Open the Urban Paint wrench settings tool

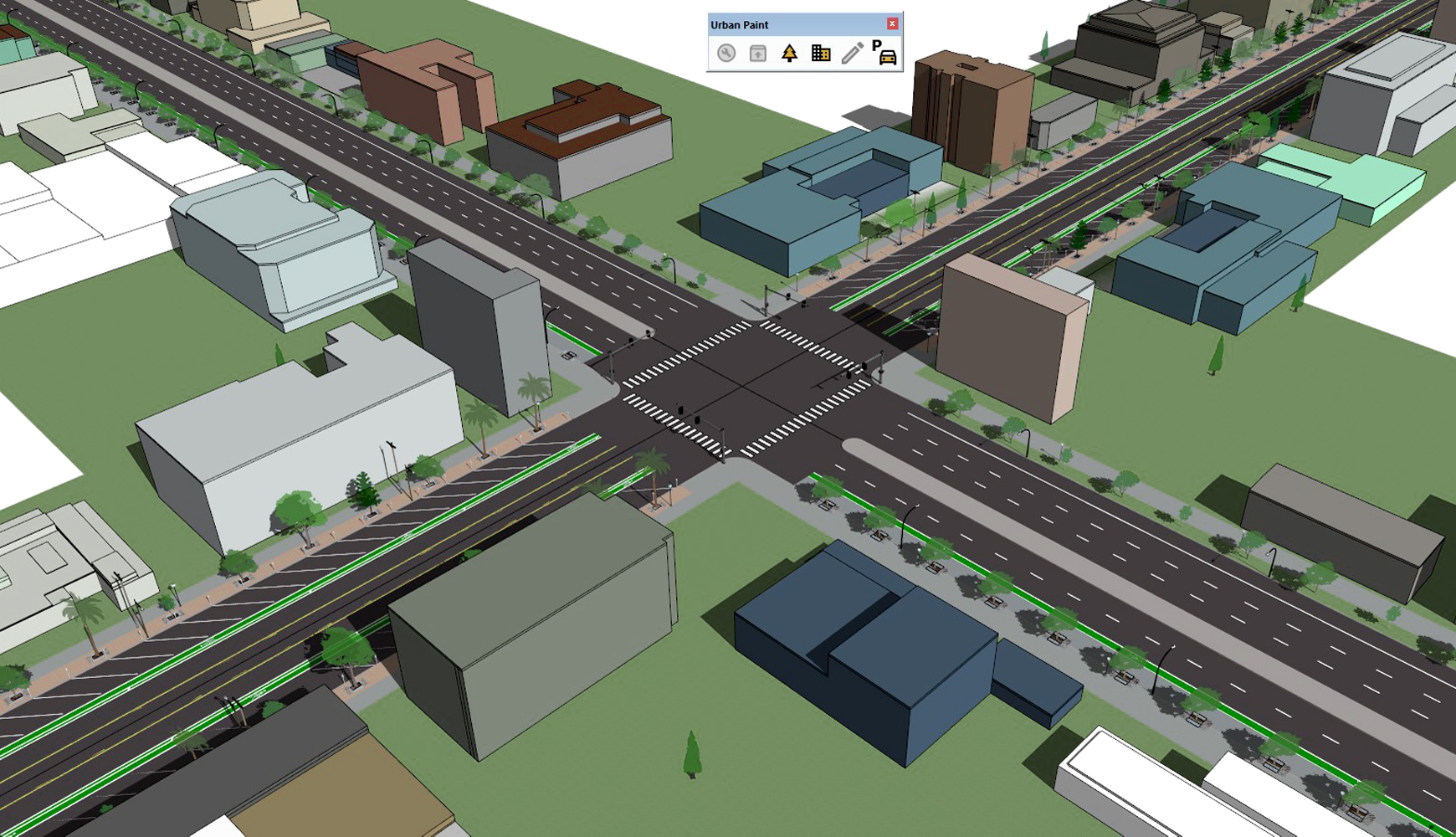pos(726,54)
